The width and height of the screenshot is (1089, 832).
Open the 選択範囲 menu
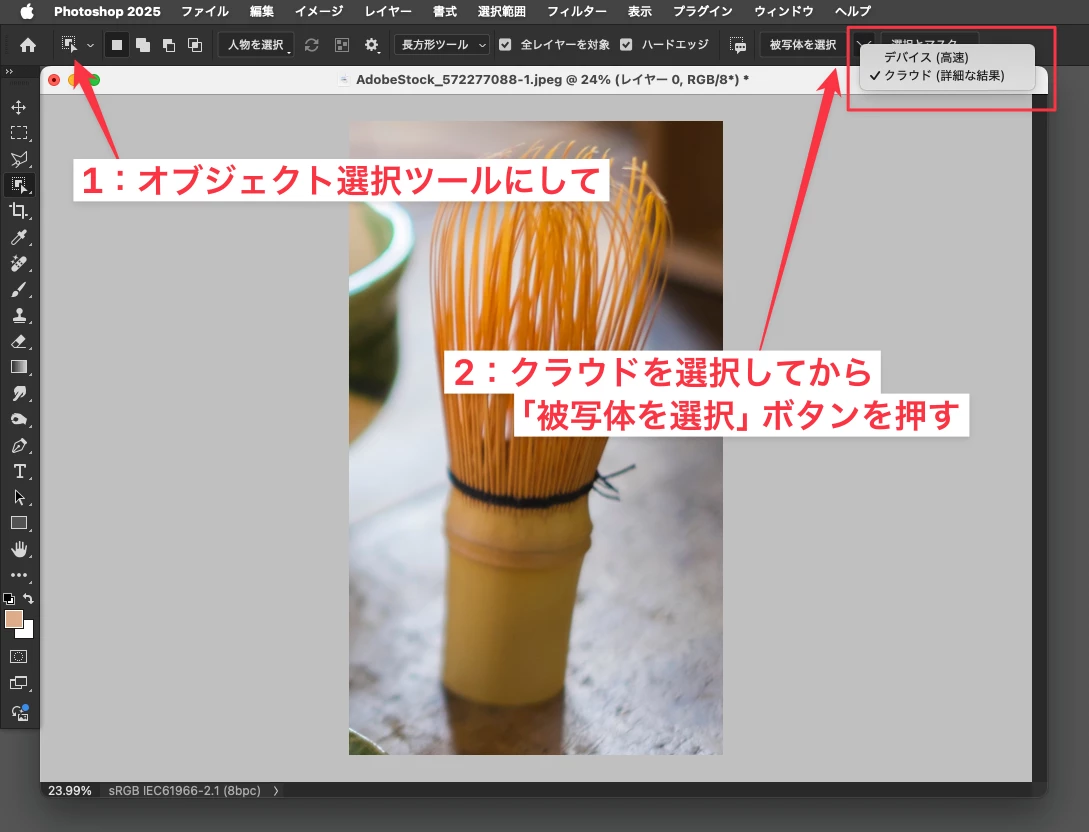[x=501, y=11]
